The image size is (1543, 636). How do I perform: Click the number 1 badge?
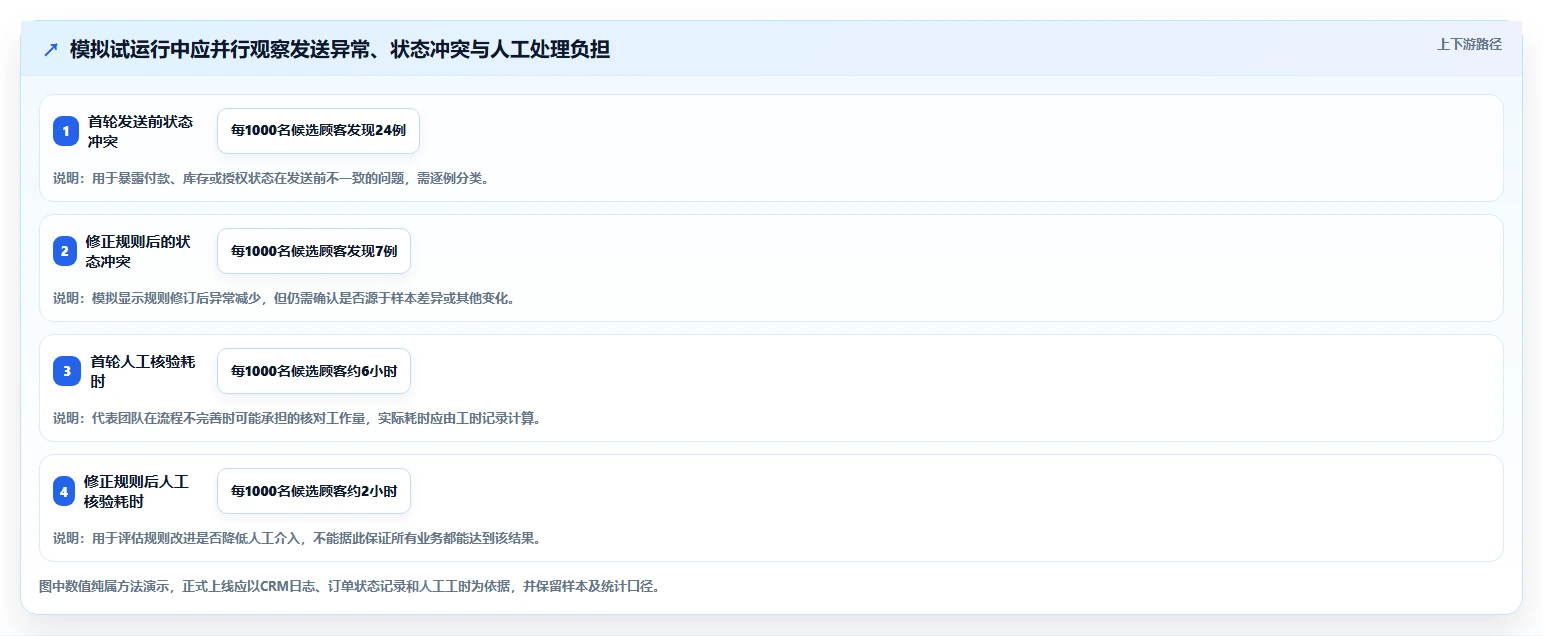click(x=66, y=131)
